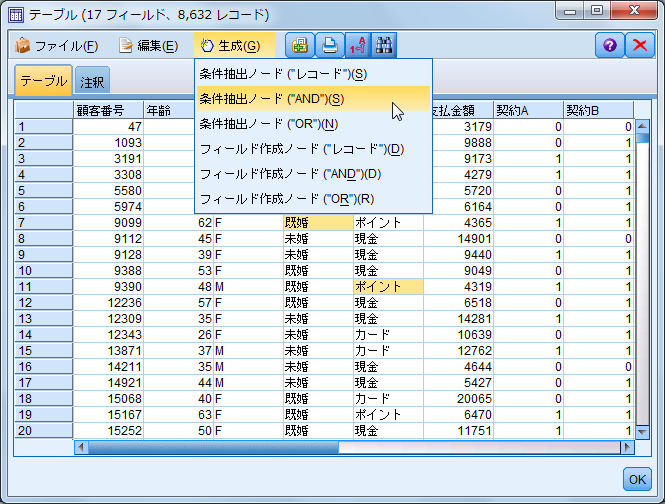The height and width of the screenshot is (504, 665).
Task: Switch to the テーブル tab
Action: pyautogui.click(x=43, y=80)
